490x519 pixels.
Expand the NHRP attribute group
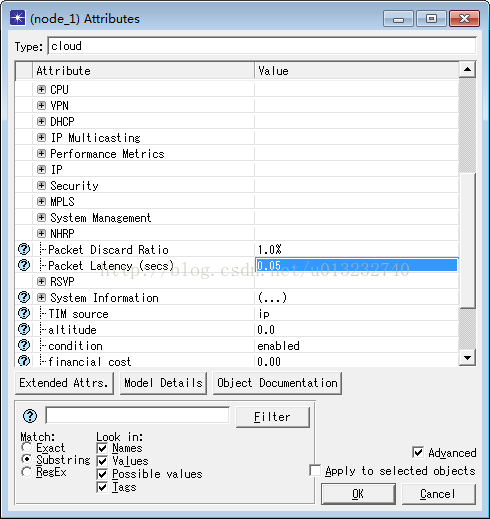[x=41, y=233]
